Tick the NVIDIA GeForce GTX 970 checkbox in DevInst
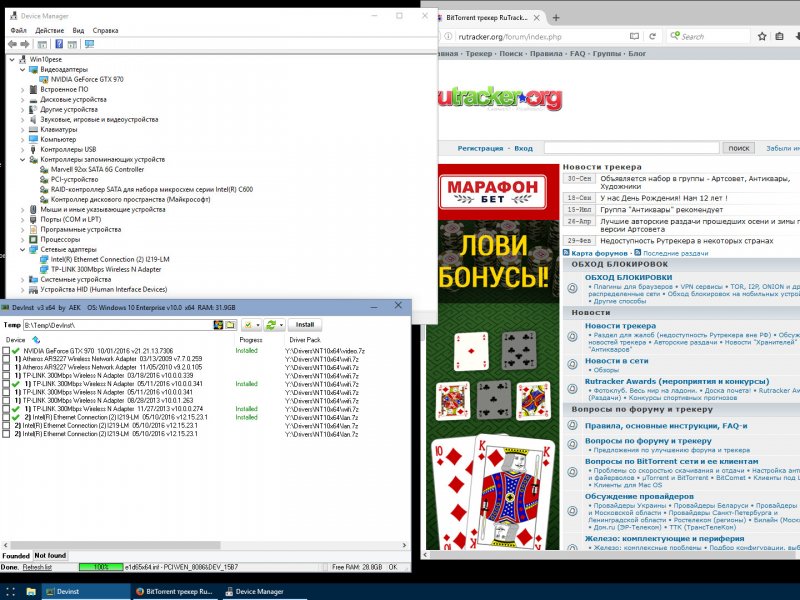The image size is (800, 600). click(6, 351)
